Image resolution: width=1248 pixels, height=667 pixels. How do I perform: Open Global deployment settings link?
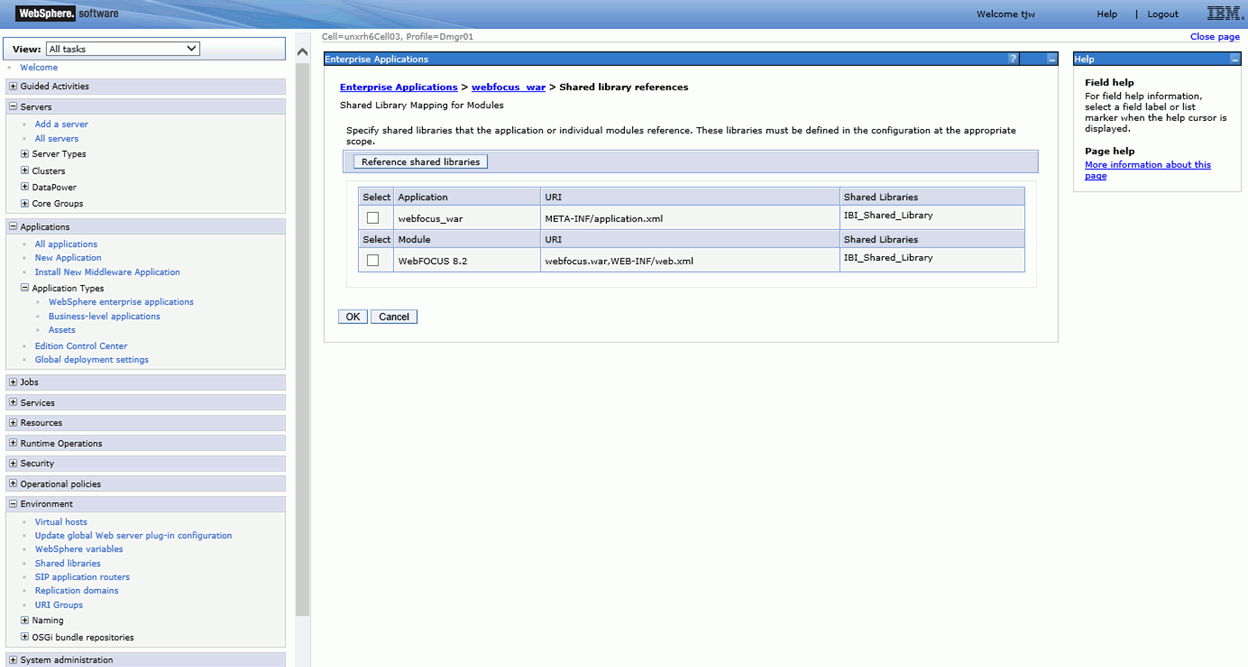tap(92, 360)
